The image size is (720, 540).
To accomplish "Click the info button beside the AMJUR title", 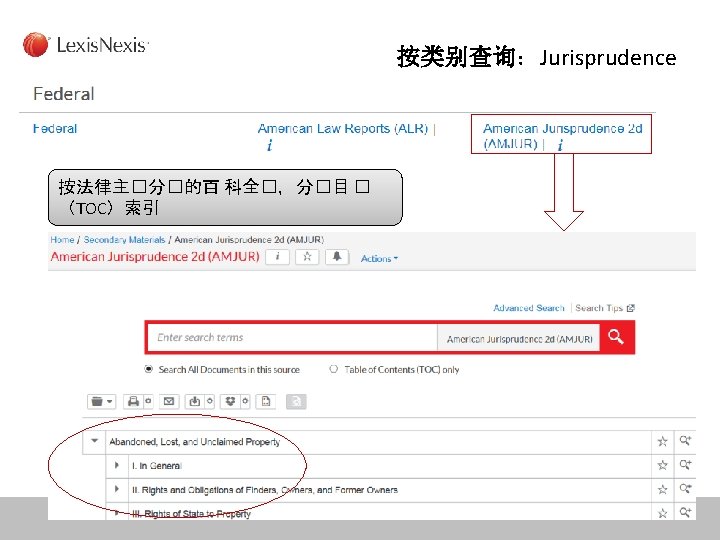I will click(x=277, y=257).
